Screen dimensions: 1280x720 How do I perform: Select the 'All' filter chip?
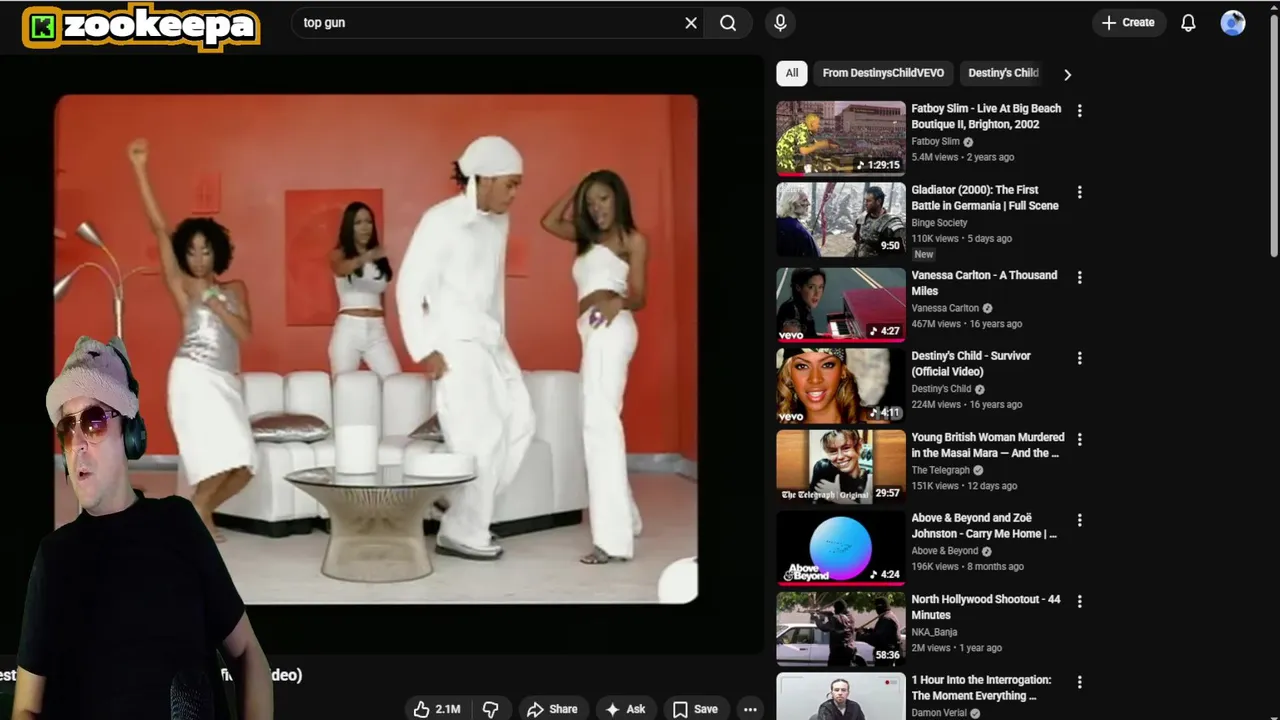[792, 73]
